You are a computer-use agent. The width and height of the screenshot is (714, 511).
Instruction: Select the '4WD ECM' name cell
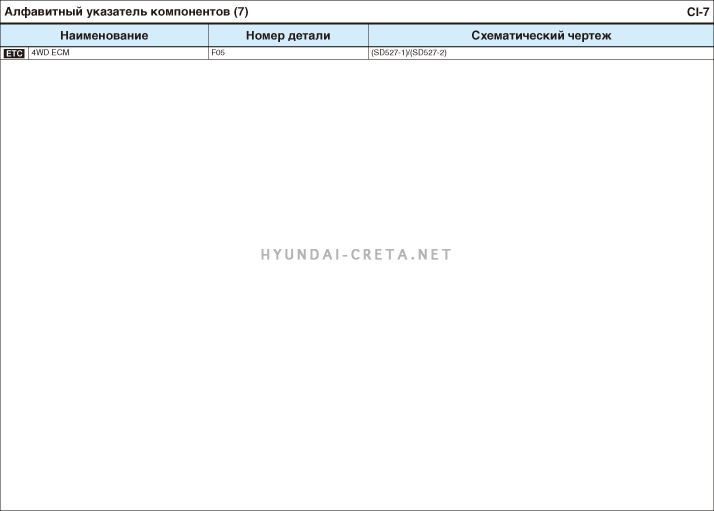pos(118,53)
